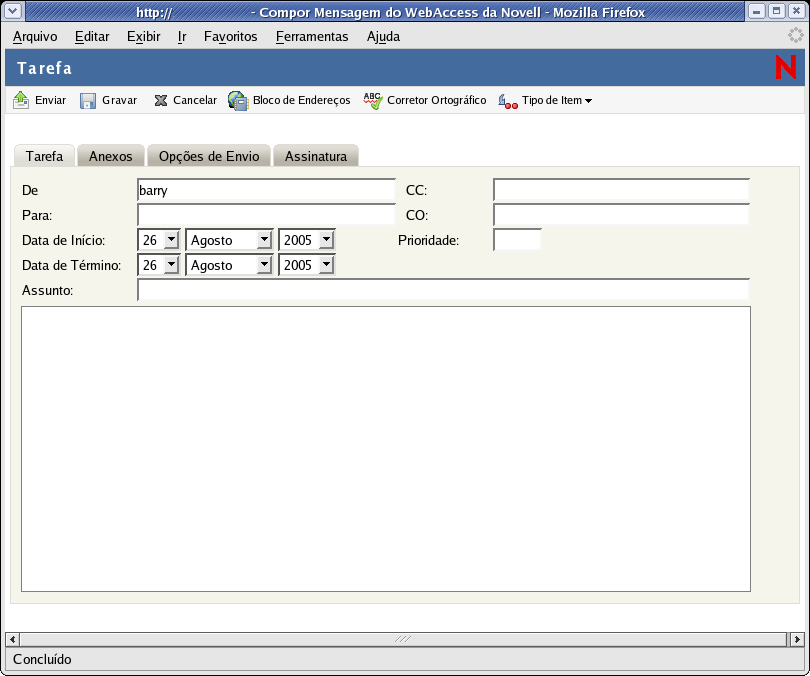810x676 pixels.
Task: Open the Exibir menu
Action: 144,37
